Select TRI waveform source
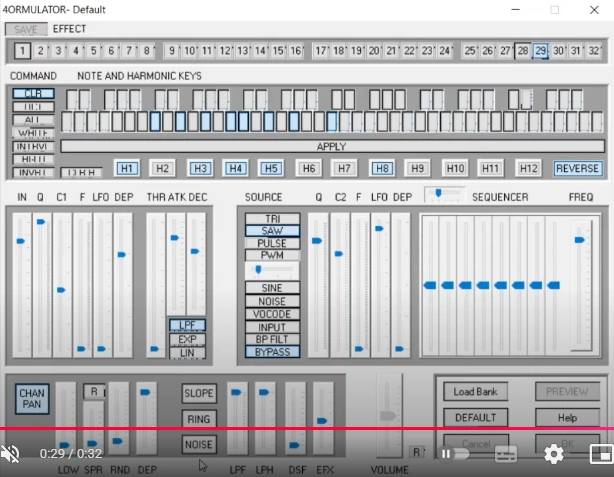The width and height of the screenshot is (614, 477). 273,219
